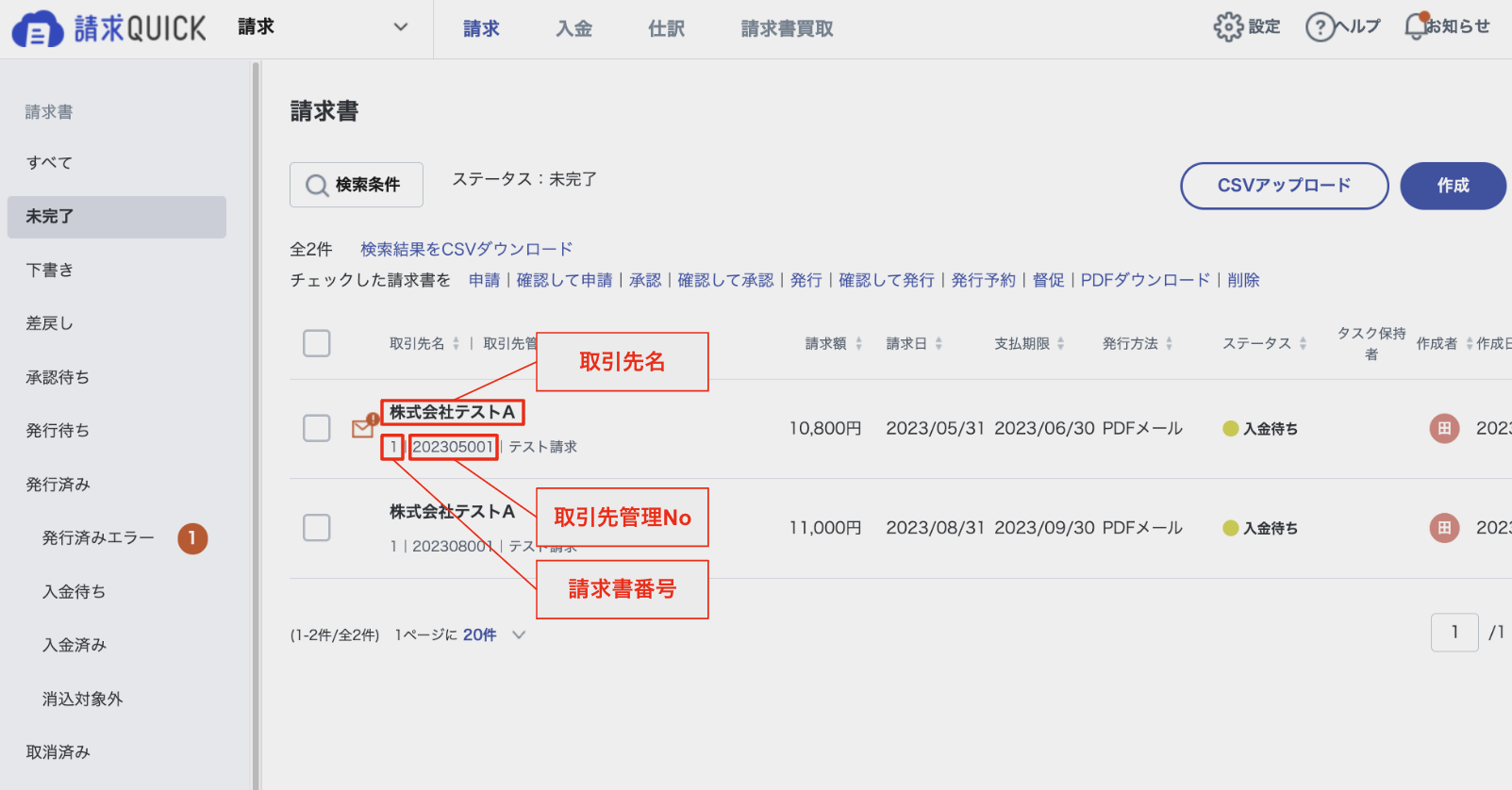
Task: Click the 田 creator avatar in first row
Action: tap(1444, 428)
